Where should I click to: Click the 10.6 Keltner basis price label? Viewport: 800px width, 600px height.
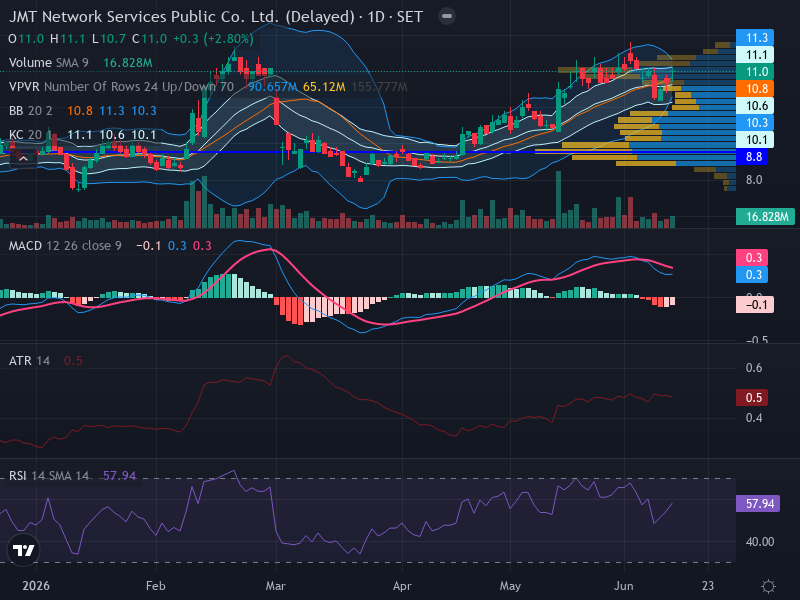click(755, 106)
